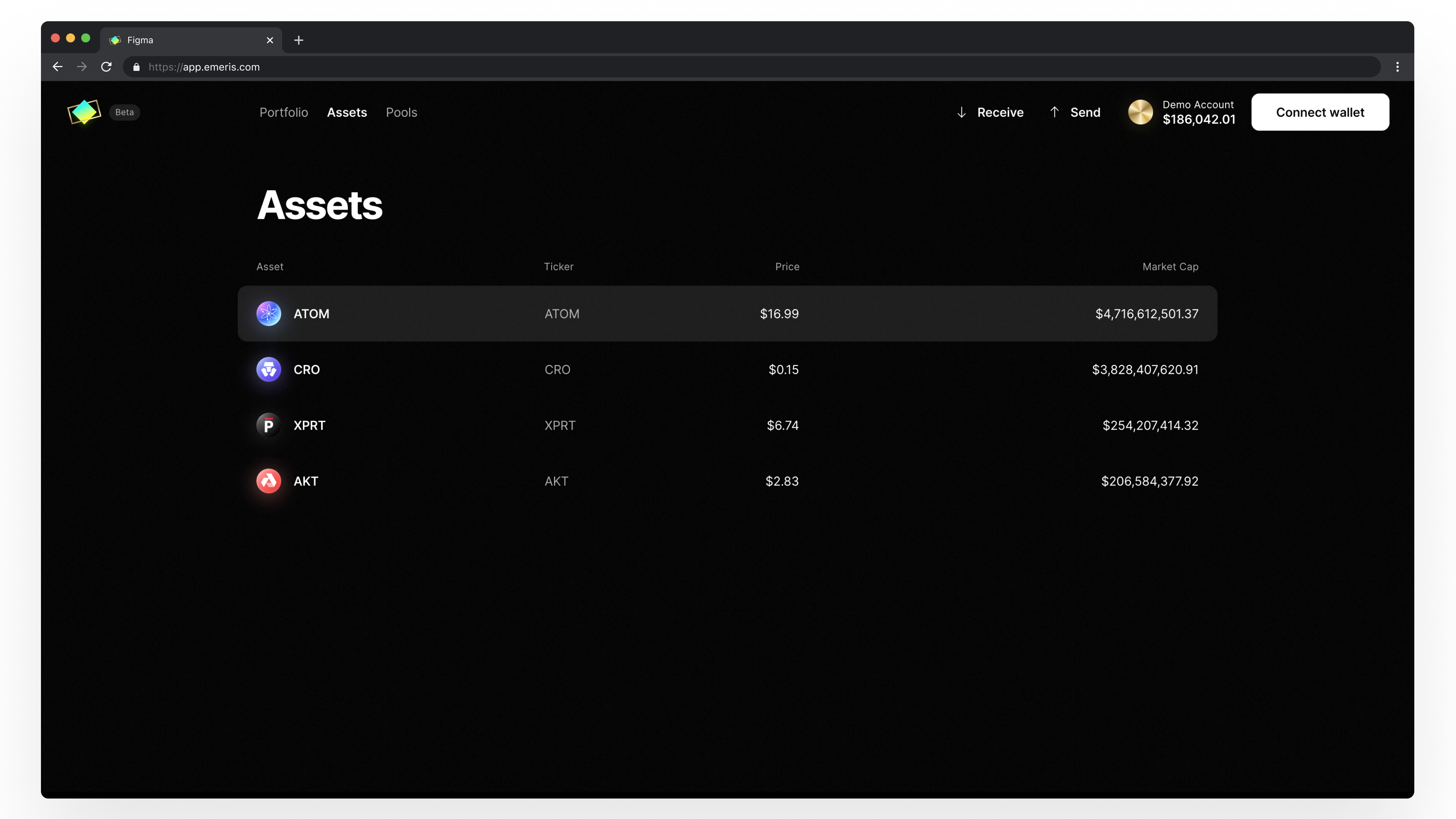Click the AKT token icon
This screenshot has width=1456, height=819.
click(x=268, y=481)
